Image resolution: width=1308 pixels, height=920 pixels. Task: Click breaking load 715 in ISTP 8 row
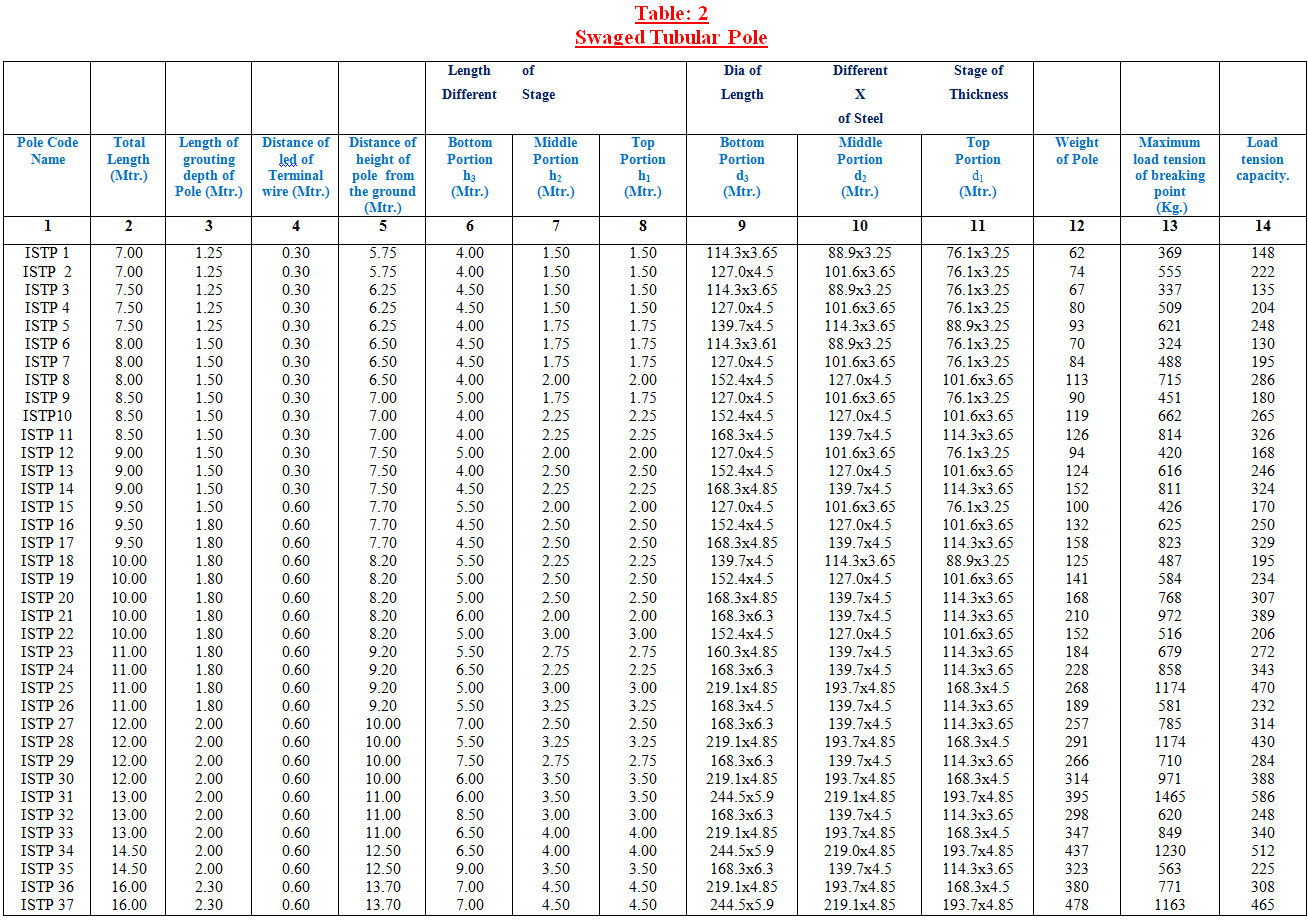pos(1170,380)
